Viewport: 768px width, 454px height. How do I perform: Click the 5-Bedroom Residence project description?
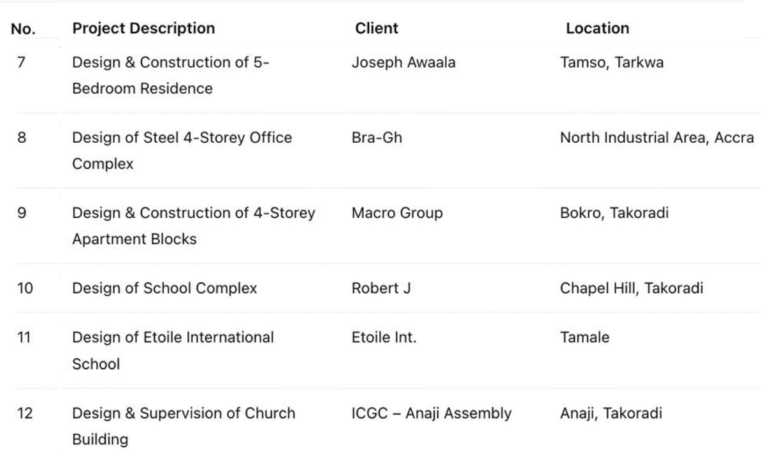(x=171, y=75)
